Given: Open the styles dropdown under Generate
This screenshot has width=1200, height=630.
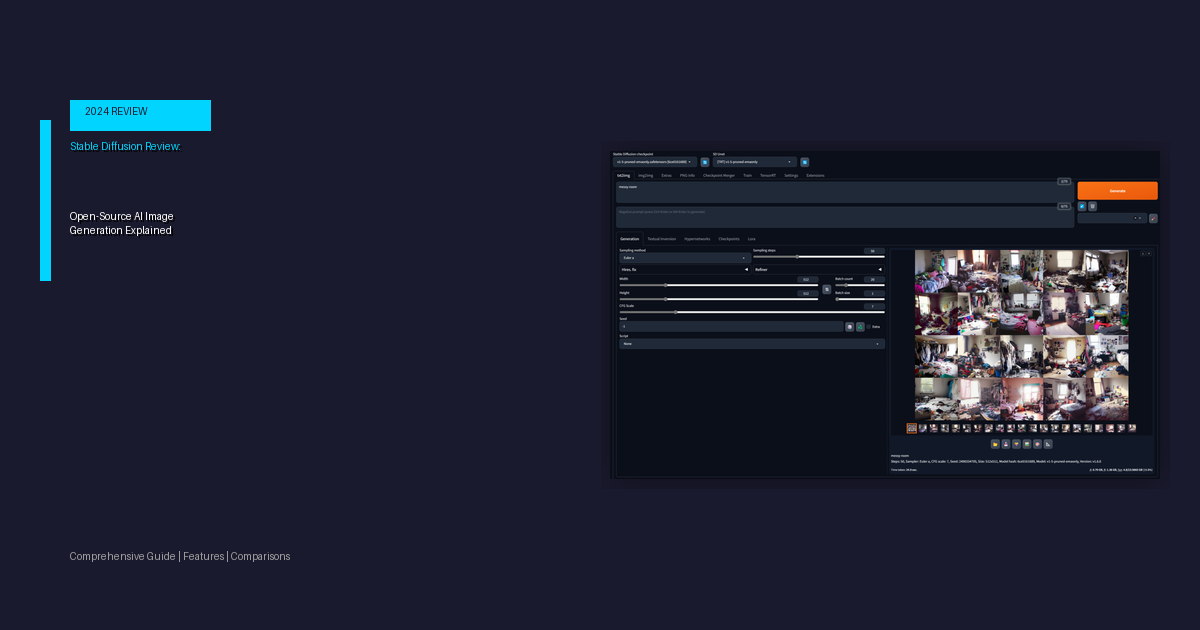Looking at the screenshot, I should (1112, 218).
